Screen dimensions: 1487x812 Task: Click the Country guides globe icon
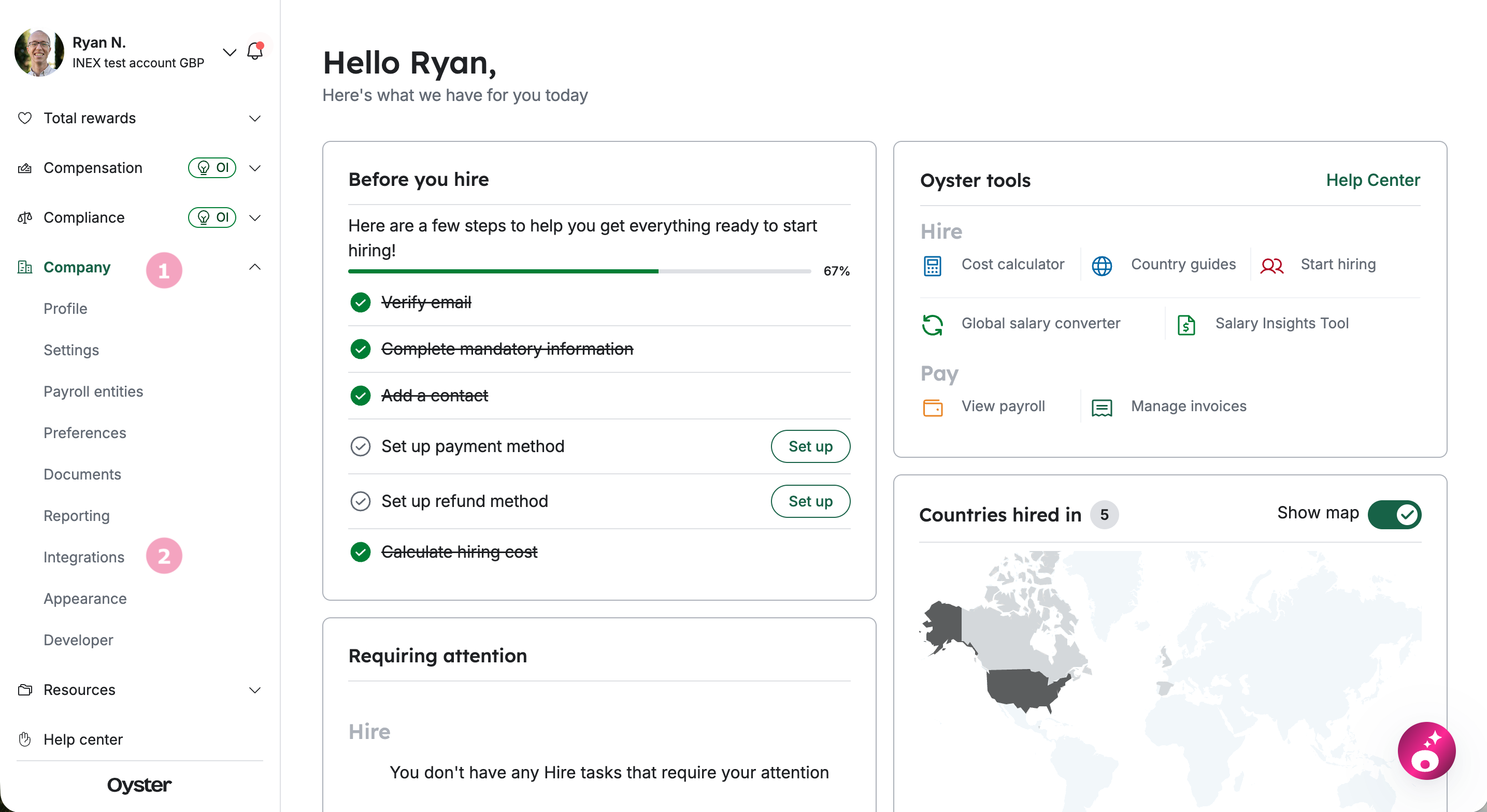1102,266
